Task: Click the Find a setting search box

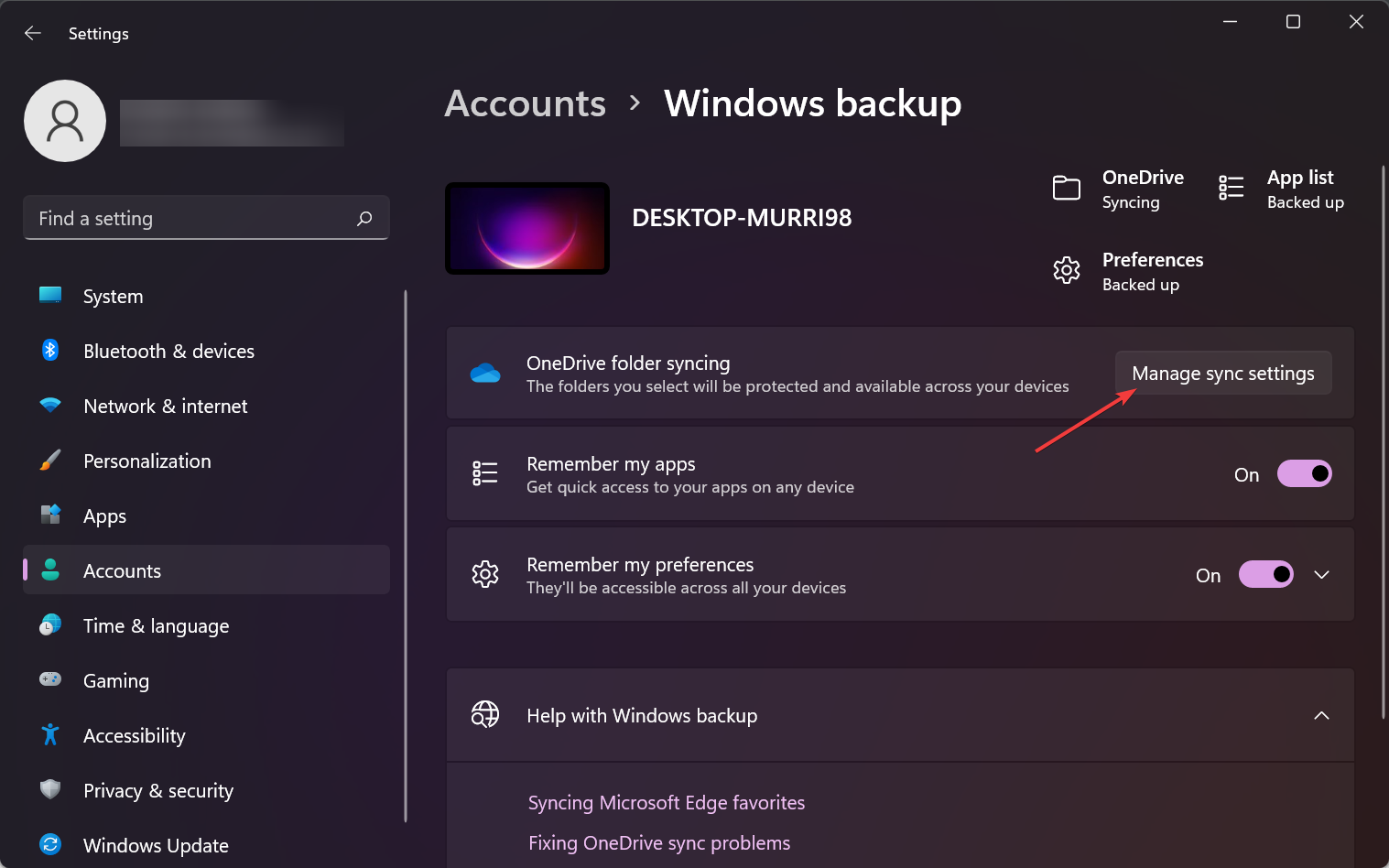Action: coord(206,218)
